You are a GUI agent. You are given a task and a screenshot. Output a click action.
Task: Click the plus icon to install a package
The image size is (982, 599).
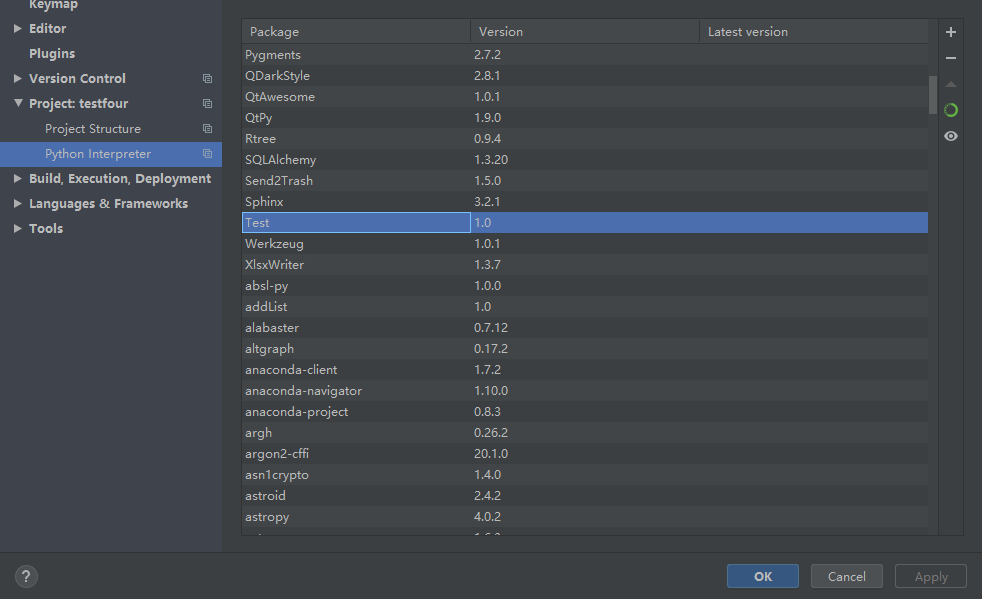[x=950, y=32]
